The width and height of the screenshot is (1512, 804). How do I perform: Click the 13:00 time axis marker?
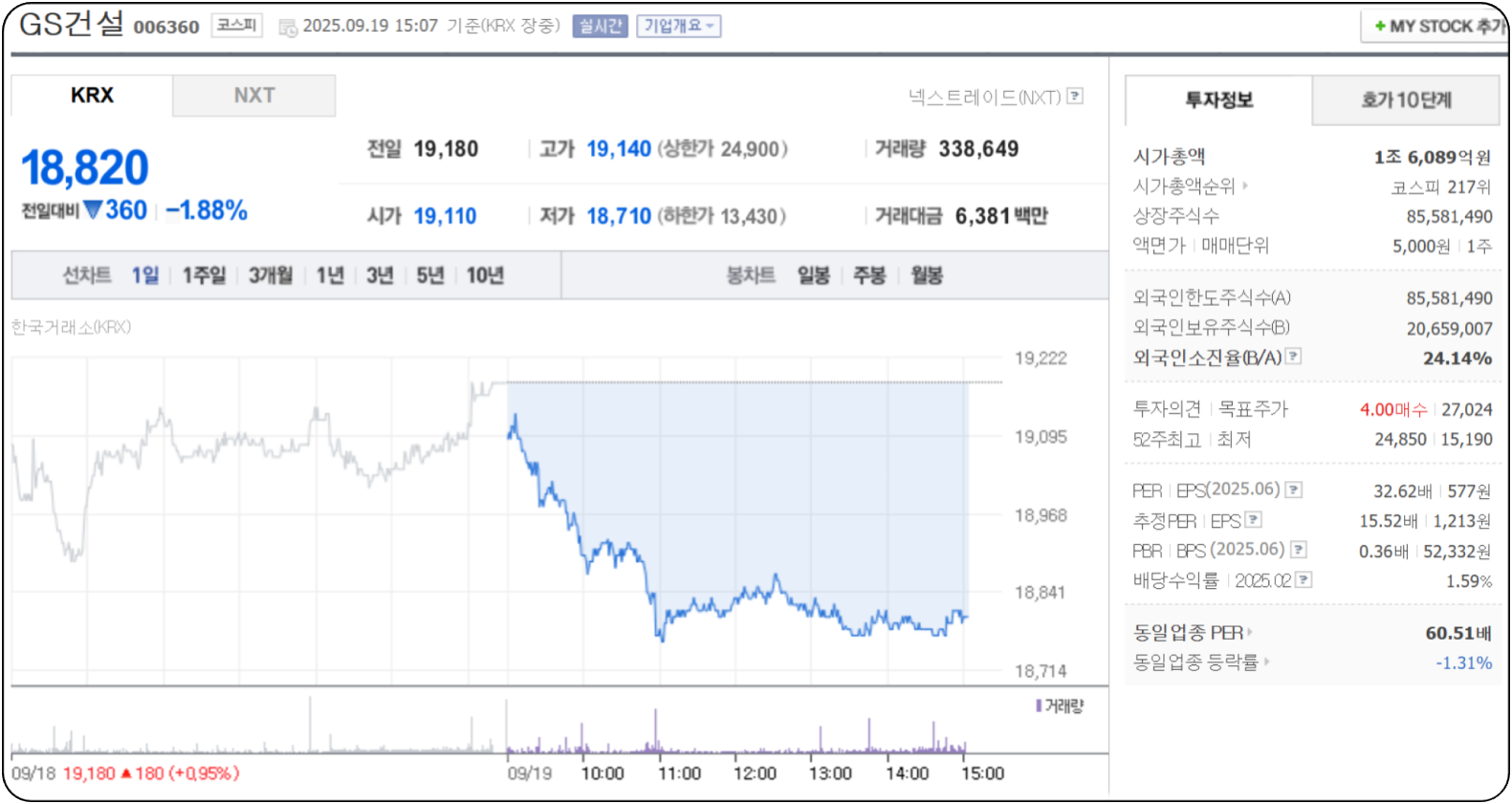click(830, 773)
